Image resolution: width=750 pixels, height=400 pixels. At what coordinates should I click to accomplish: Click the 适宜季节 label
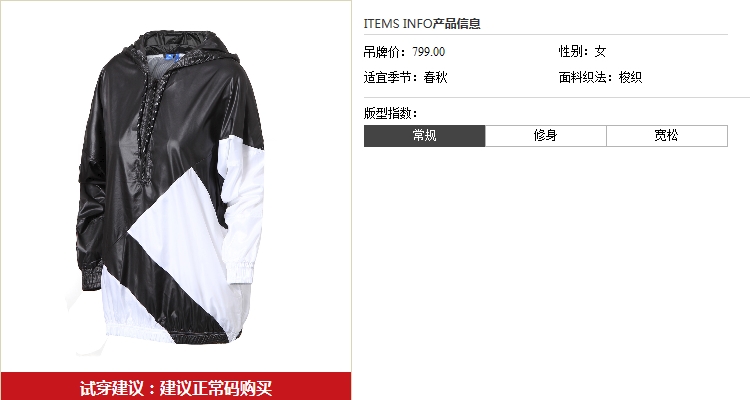[391, 78]
